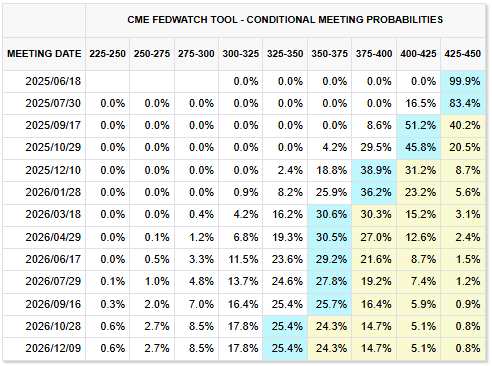This screenshot has width=492, height=366.
Task: Select the 29.2% cell for 2026/06/17
Action: click(329, 259)
